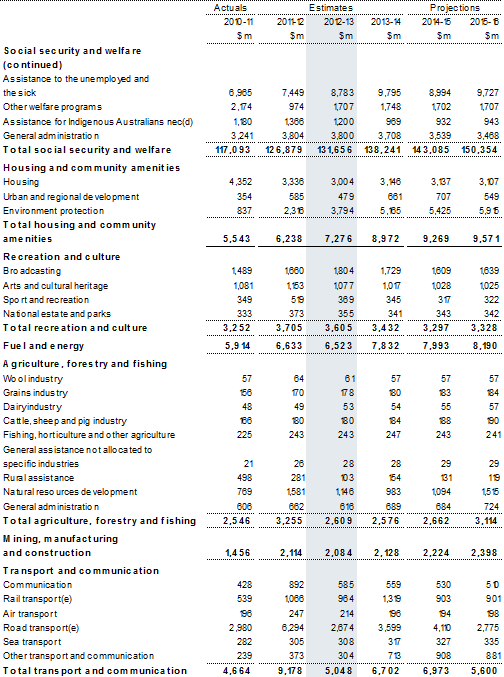The height and width of the screenshot is (677, 504).
Task: Click the 'Broadcasting' row label
Action: coord(32,271)
